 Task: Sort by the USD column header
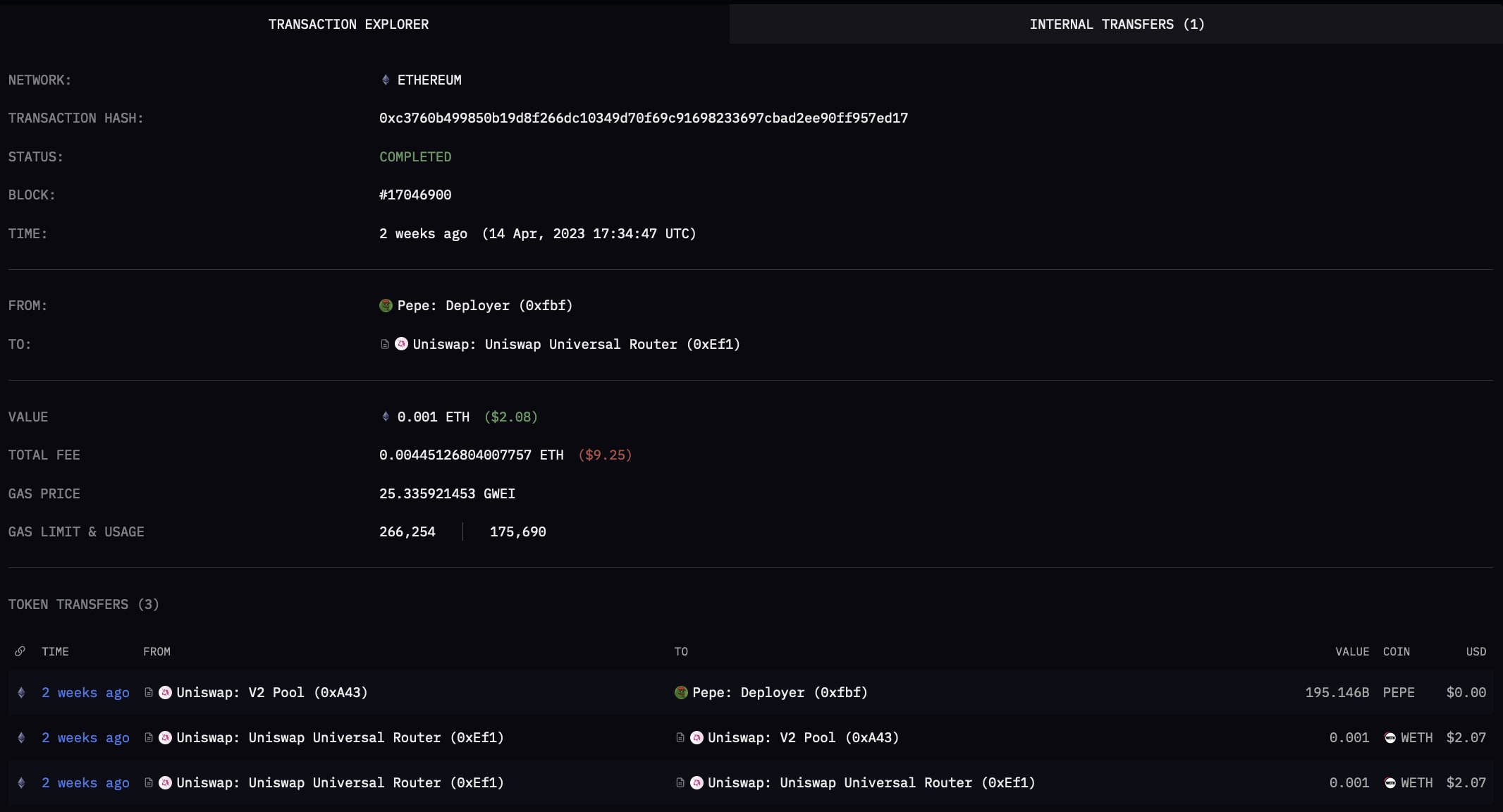coord(1476,651)
